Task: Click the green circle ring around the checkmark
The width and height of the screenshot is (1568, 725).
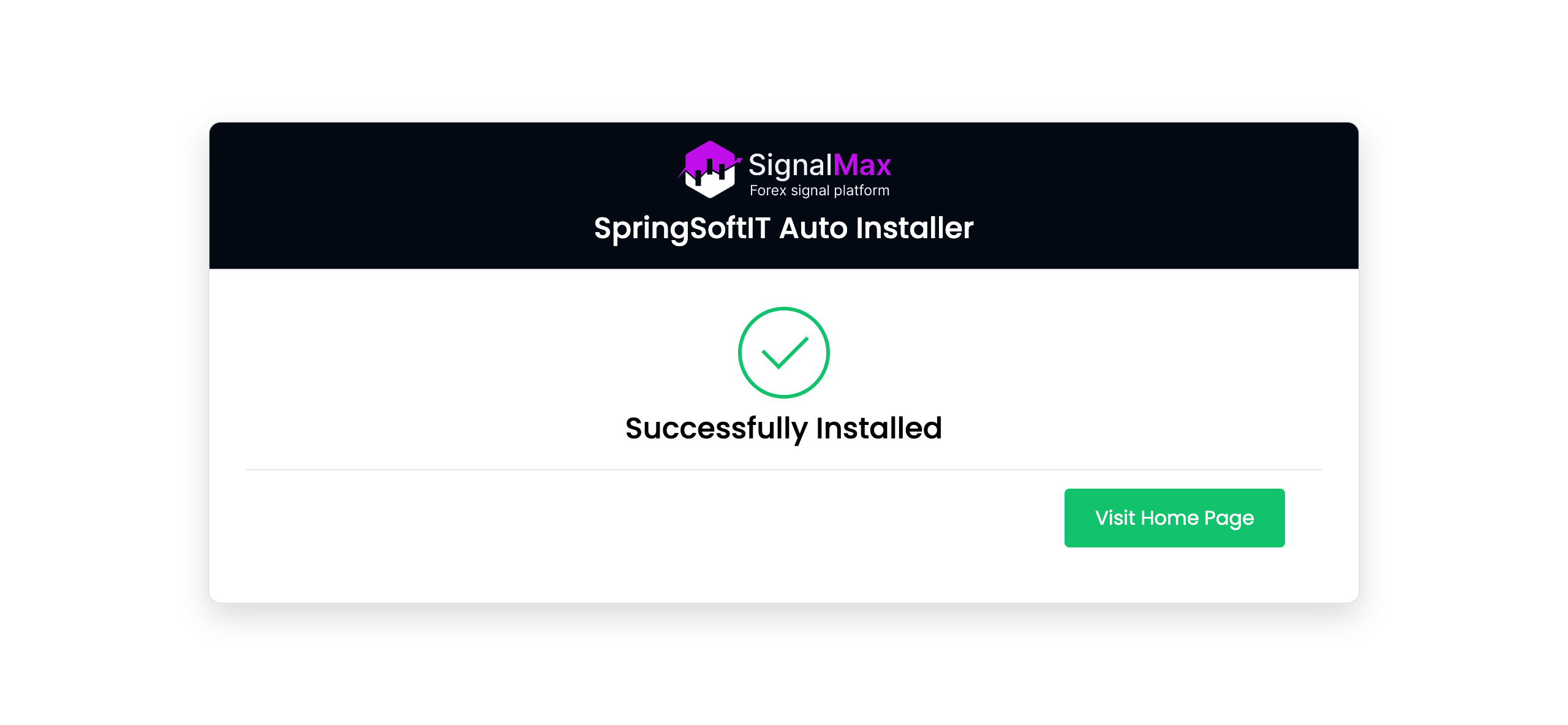Action: [740, 353]
